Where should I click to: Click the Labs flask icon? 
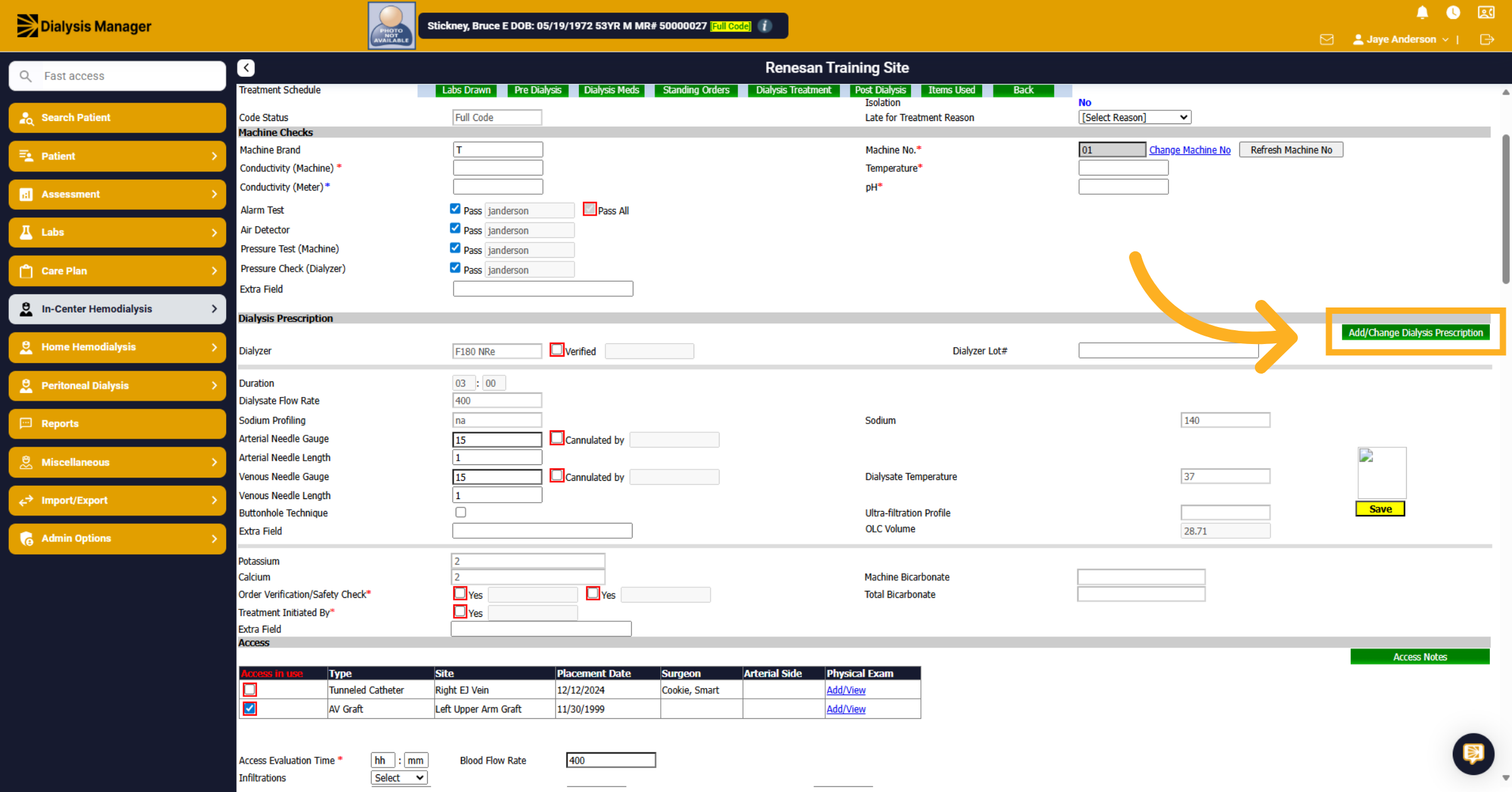pyautogui.click(x=26, y=232)
